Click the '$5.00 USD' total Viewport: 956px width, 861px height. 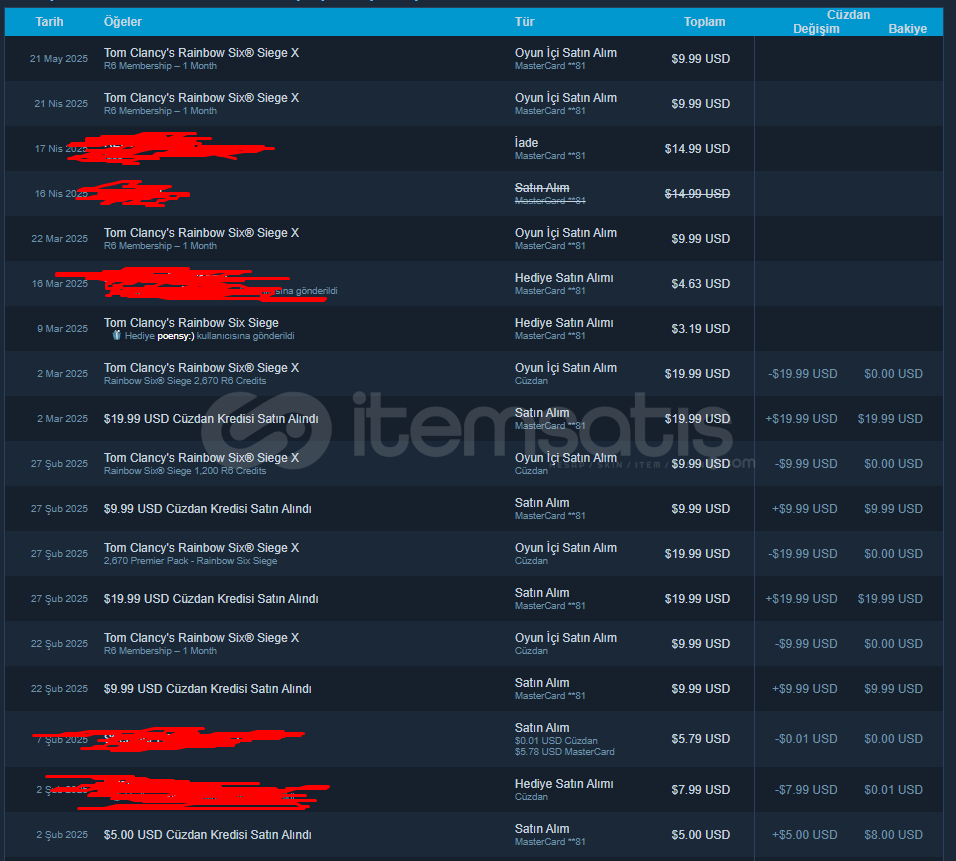click(701, 835)
